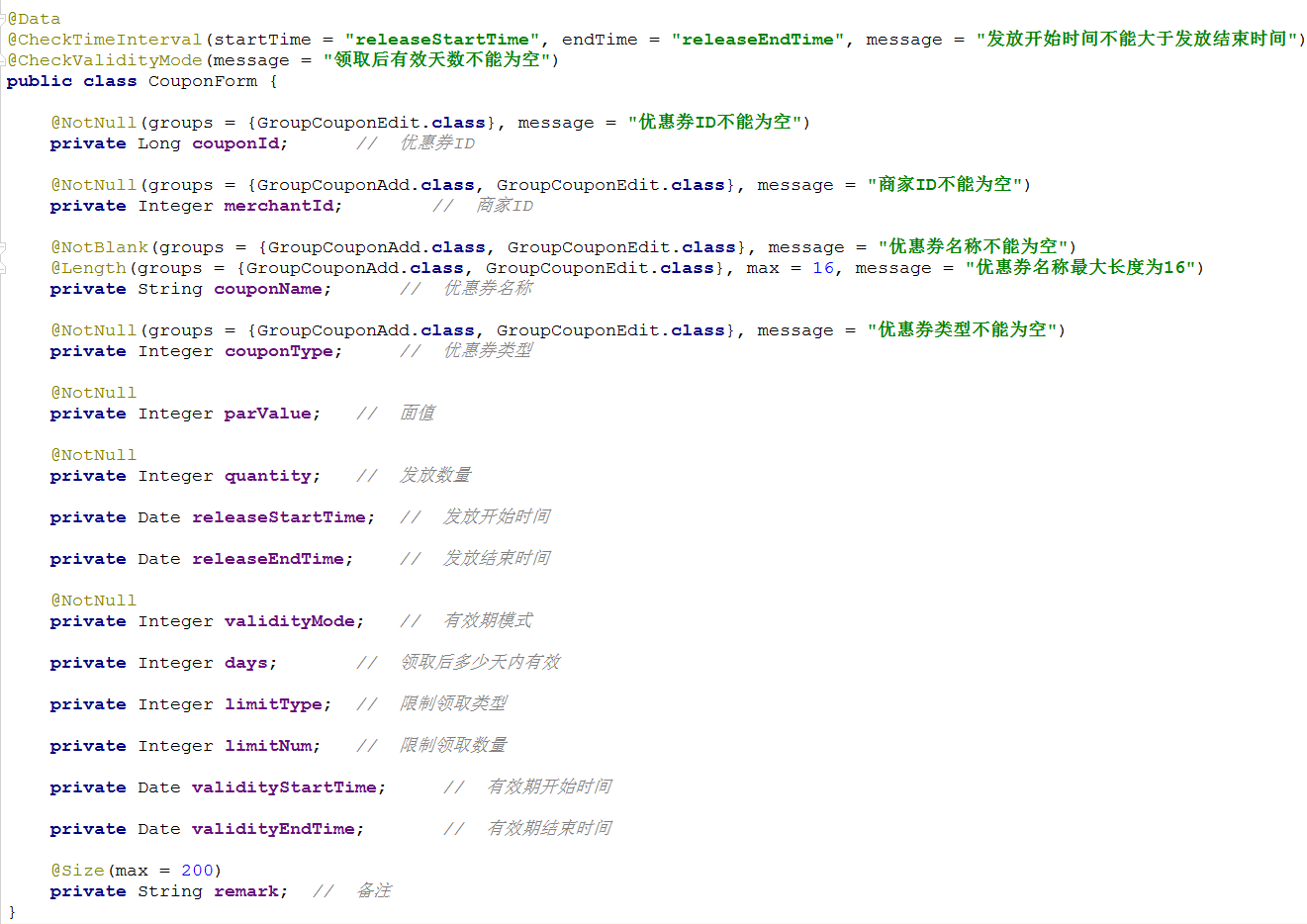Viewport: 1307px width, 924px height.
Task: Click the @Length annotation
Action: click(x=89, y=268)
